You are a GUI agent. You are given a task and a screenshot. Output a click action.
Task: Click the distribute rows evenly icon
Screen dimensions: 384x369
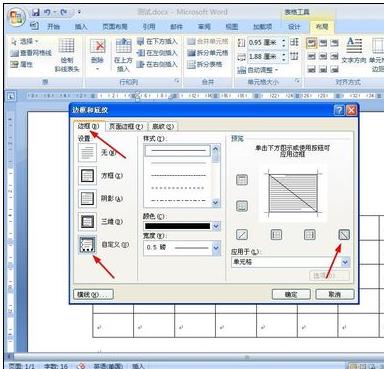294,42
